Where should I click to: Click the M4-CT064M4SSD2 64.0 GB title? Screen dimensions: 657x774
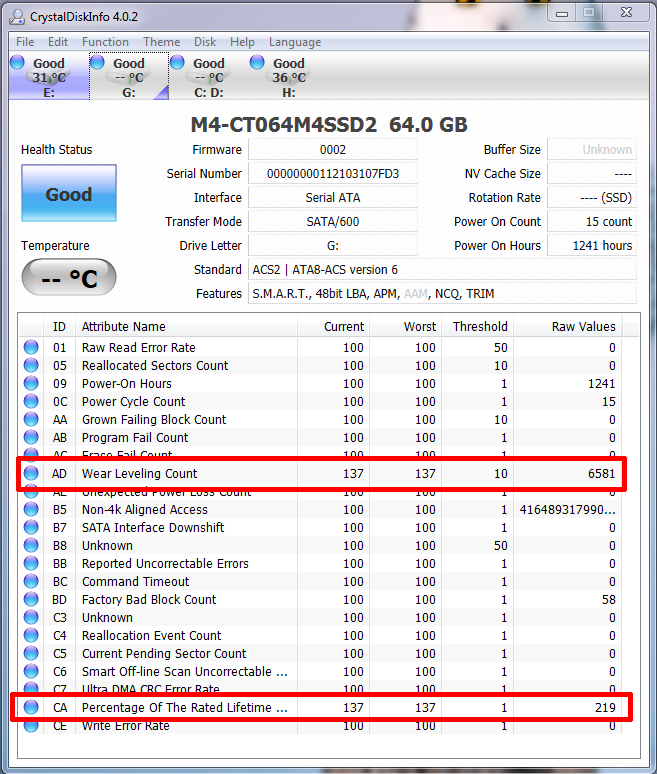(329, 124)
